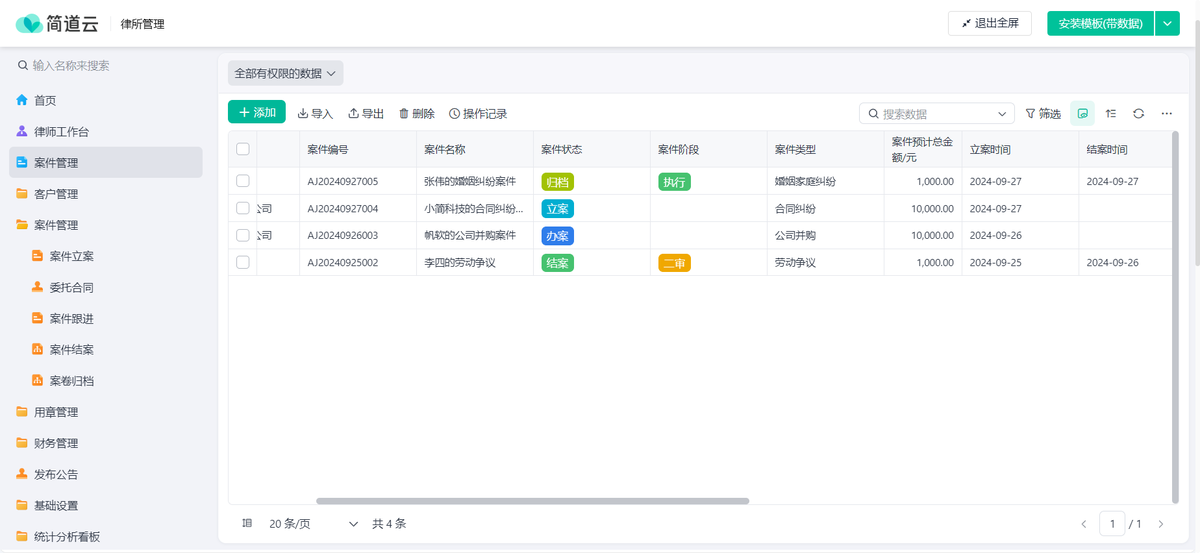Screen dimensions: 1200x553
Task: Click the 结案 status tag
Action: [x=557, y=263]
